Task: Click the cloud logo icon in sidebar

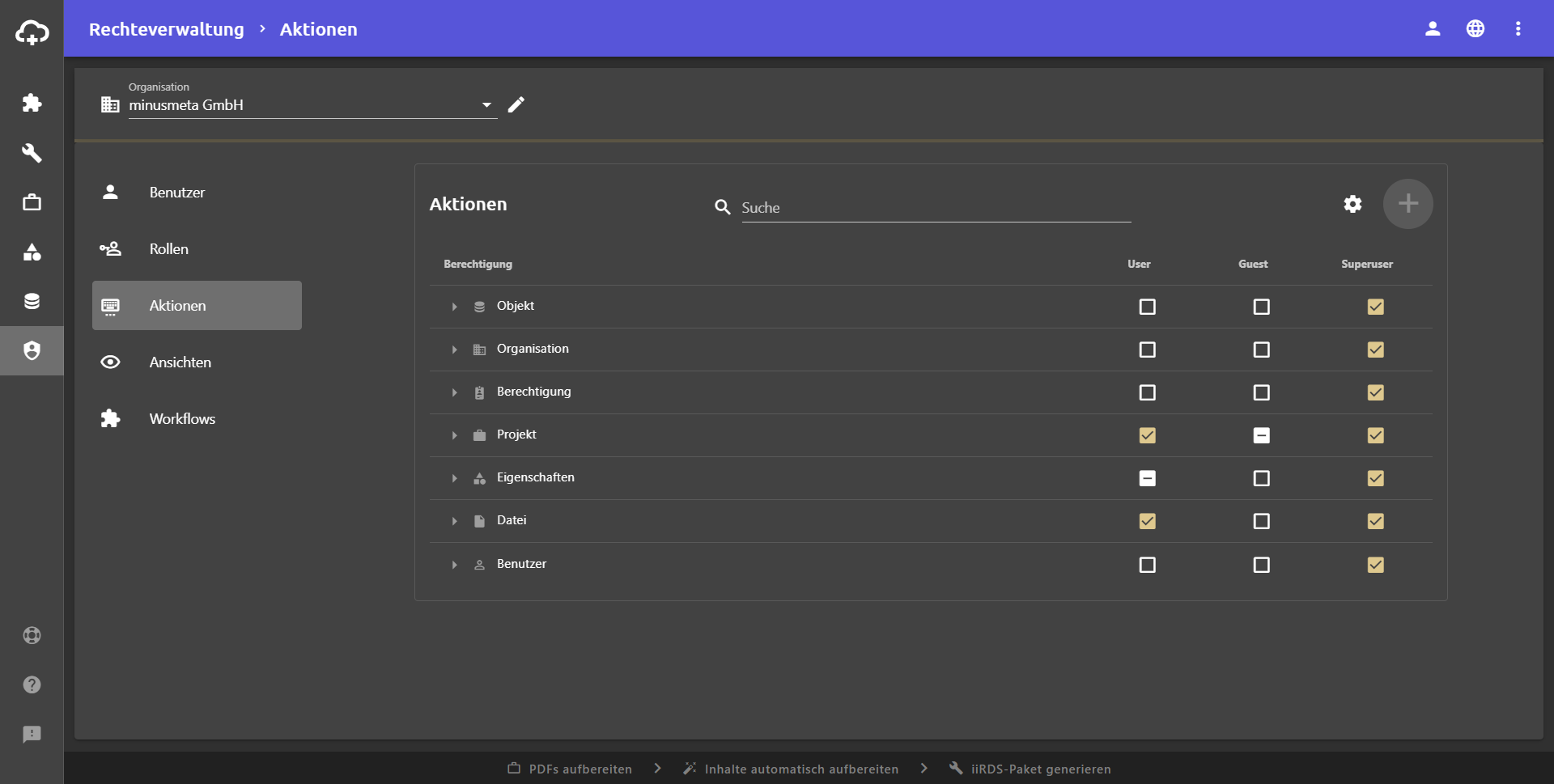Action: point(32,32)
